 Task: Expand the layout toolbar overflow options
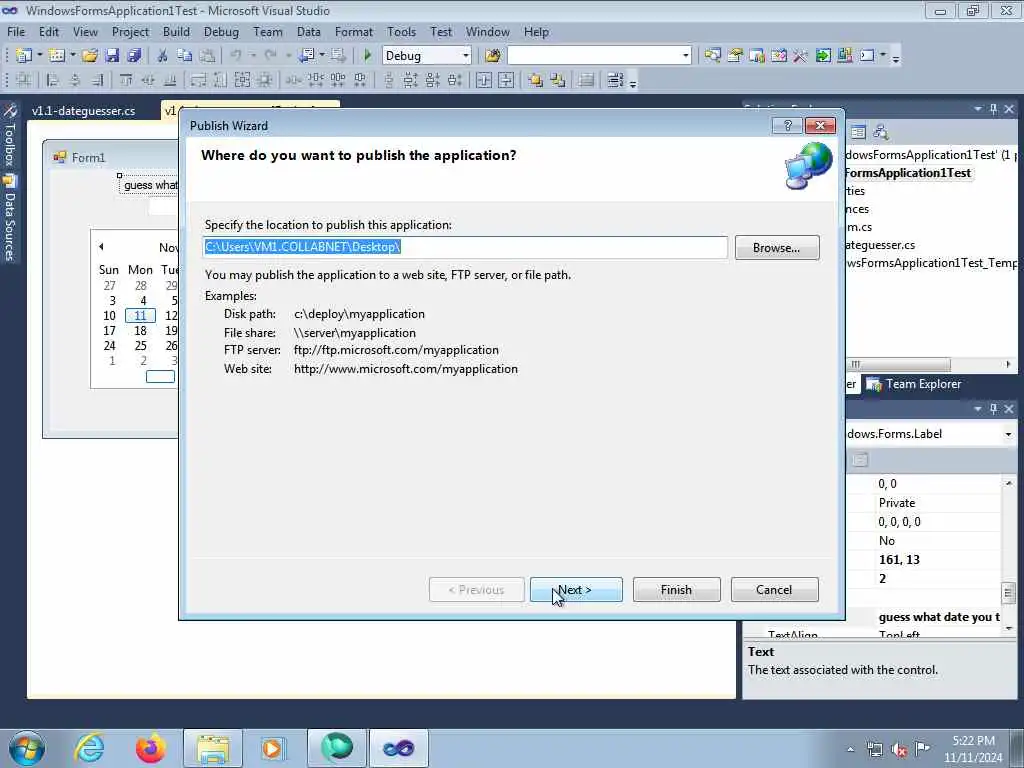[x=632, y=82]
